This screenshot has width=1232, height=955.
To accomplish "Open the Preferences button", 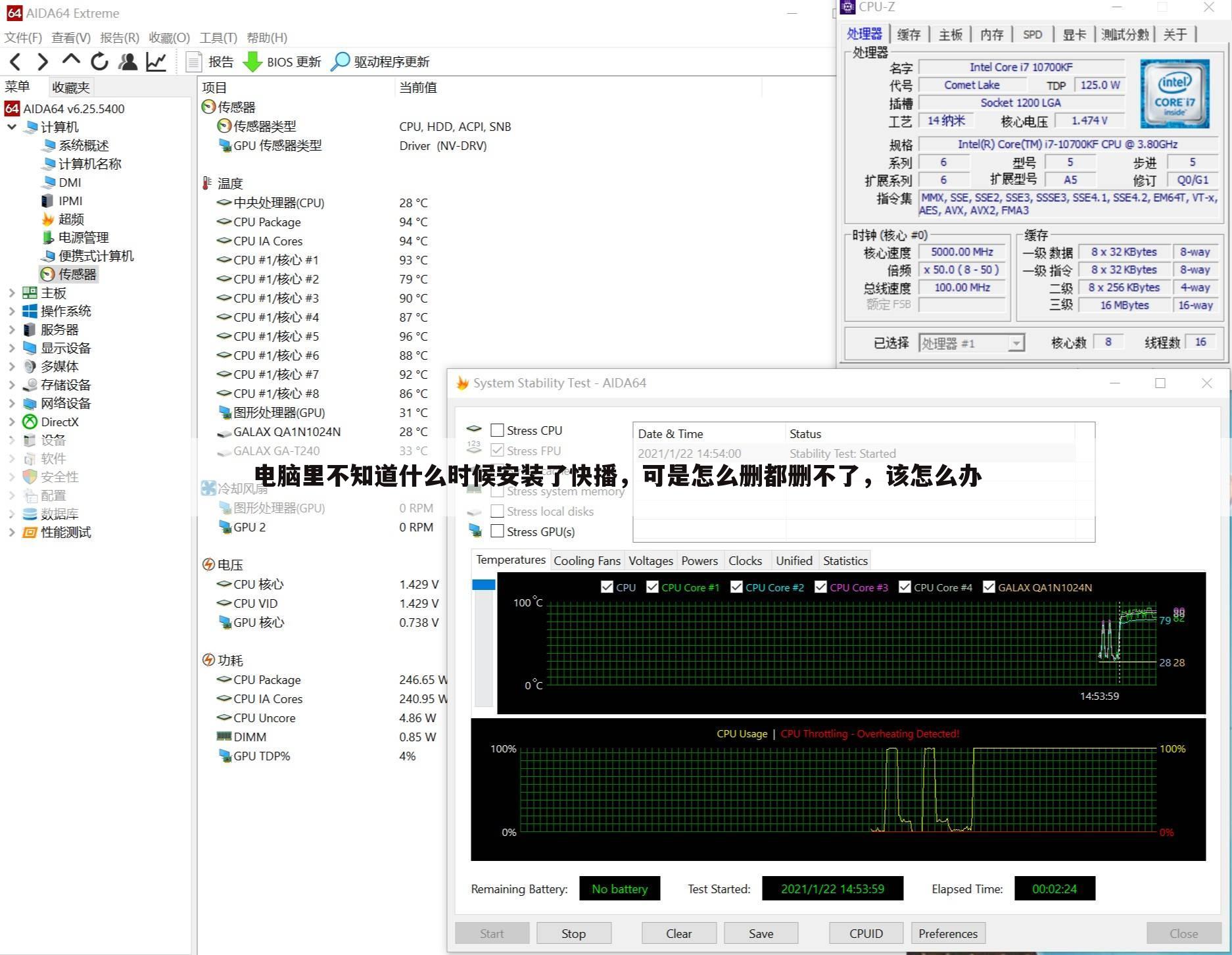I will pos(948,933).
